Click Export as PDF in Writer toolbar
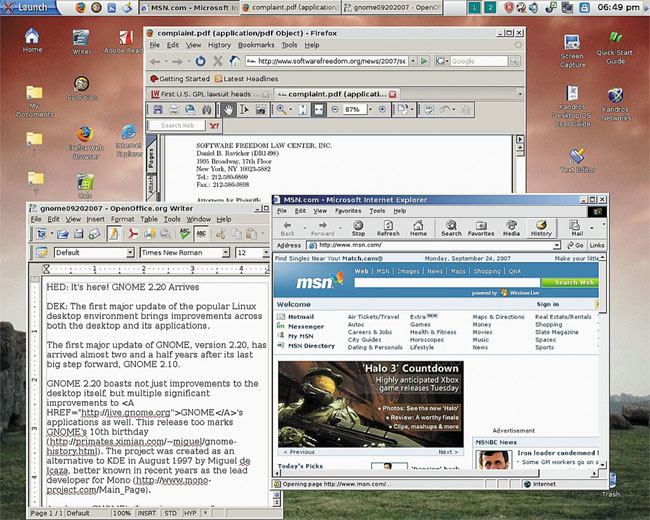 133,234
